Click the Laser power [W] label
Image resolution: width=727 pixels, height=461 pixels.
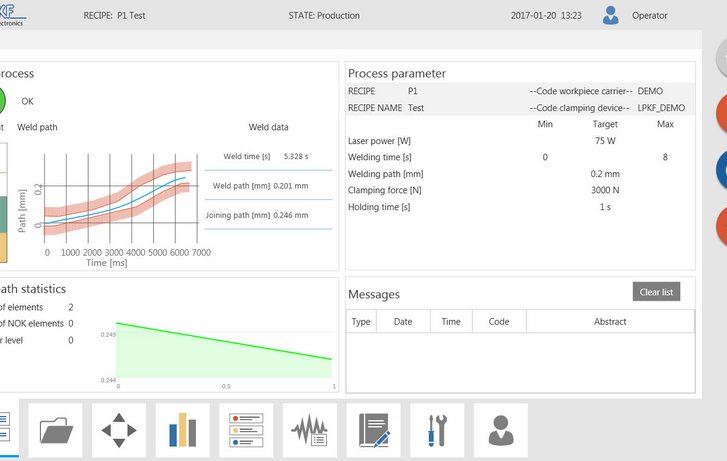coord(379,141)
